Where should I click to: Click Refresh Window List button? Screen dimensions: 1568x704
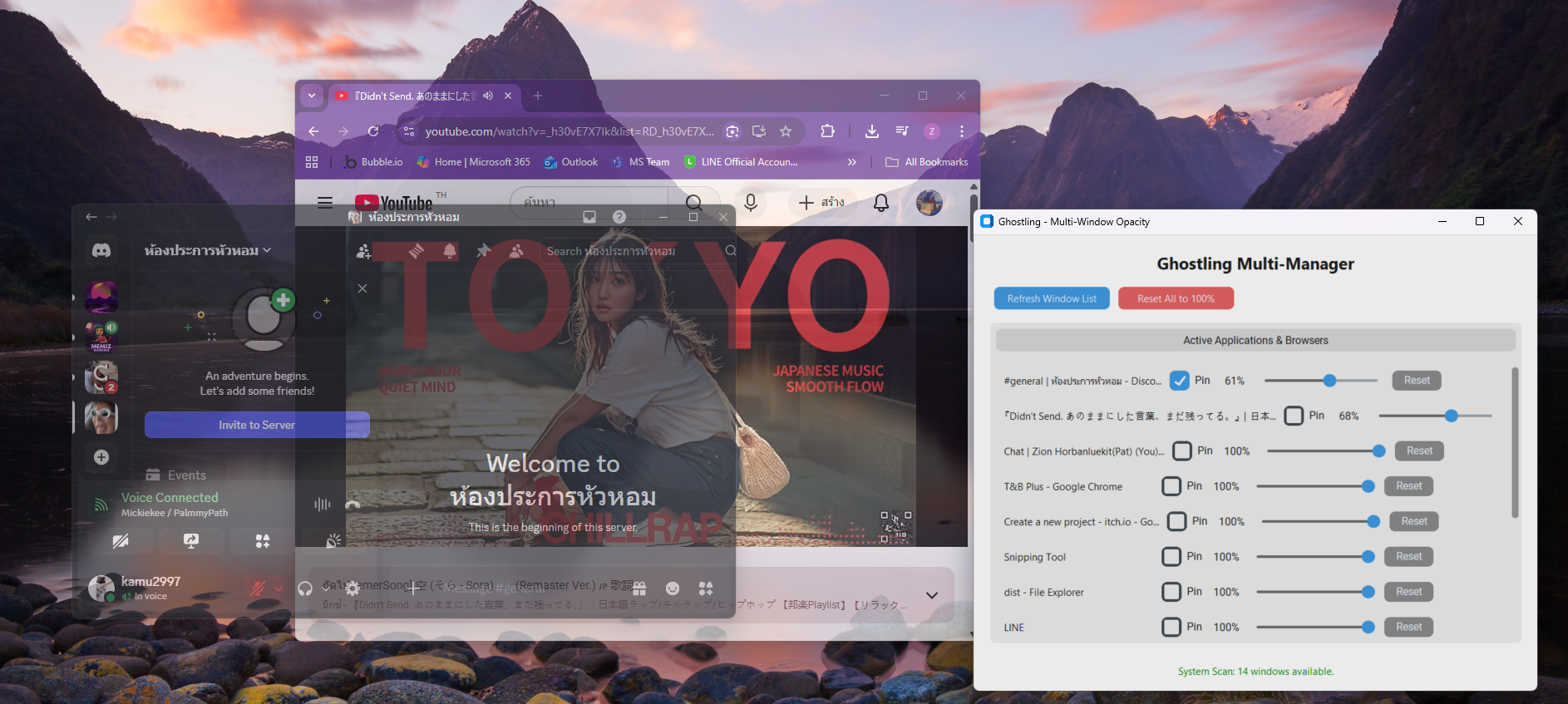click(1052, 298)
